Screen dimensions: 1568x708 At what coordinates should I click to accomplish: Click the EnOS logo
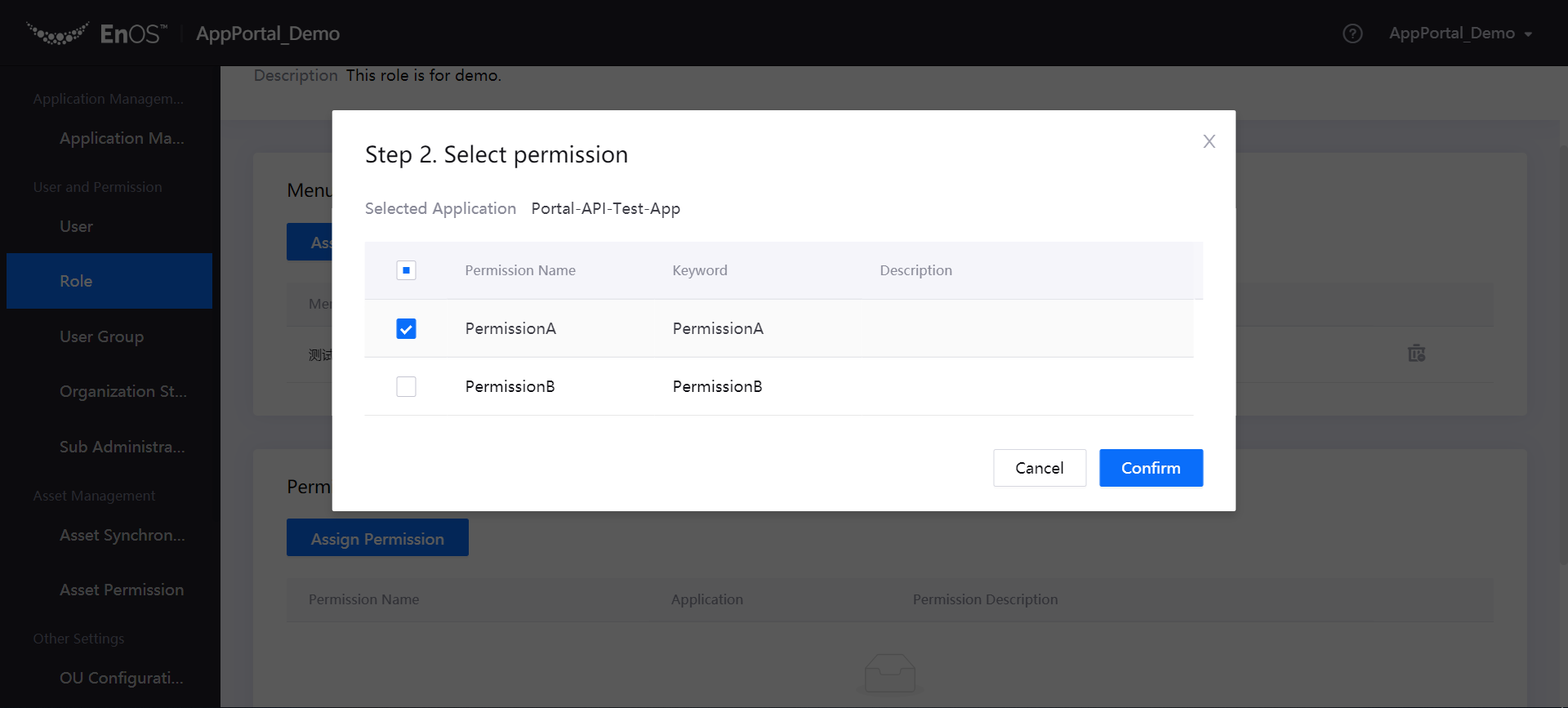click(97, 33)
